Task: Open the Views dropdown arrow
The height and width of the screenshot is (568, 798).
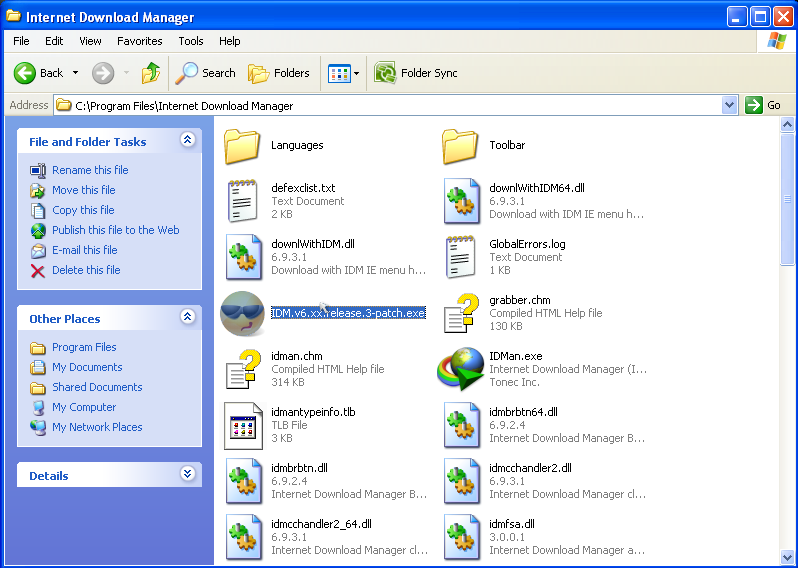Action: click(356, 73)
